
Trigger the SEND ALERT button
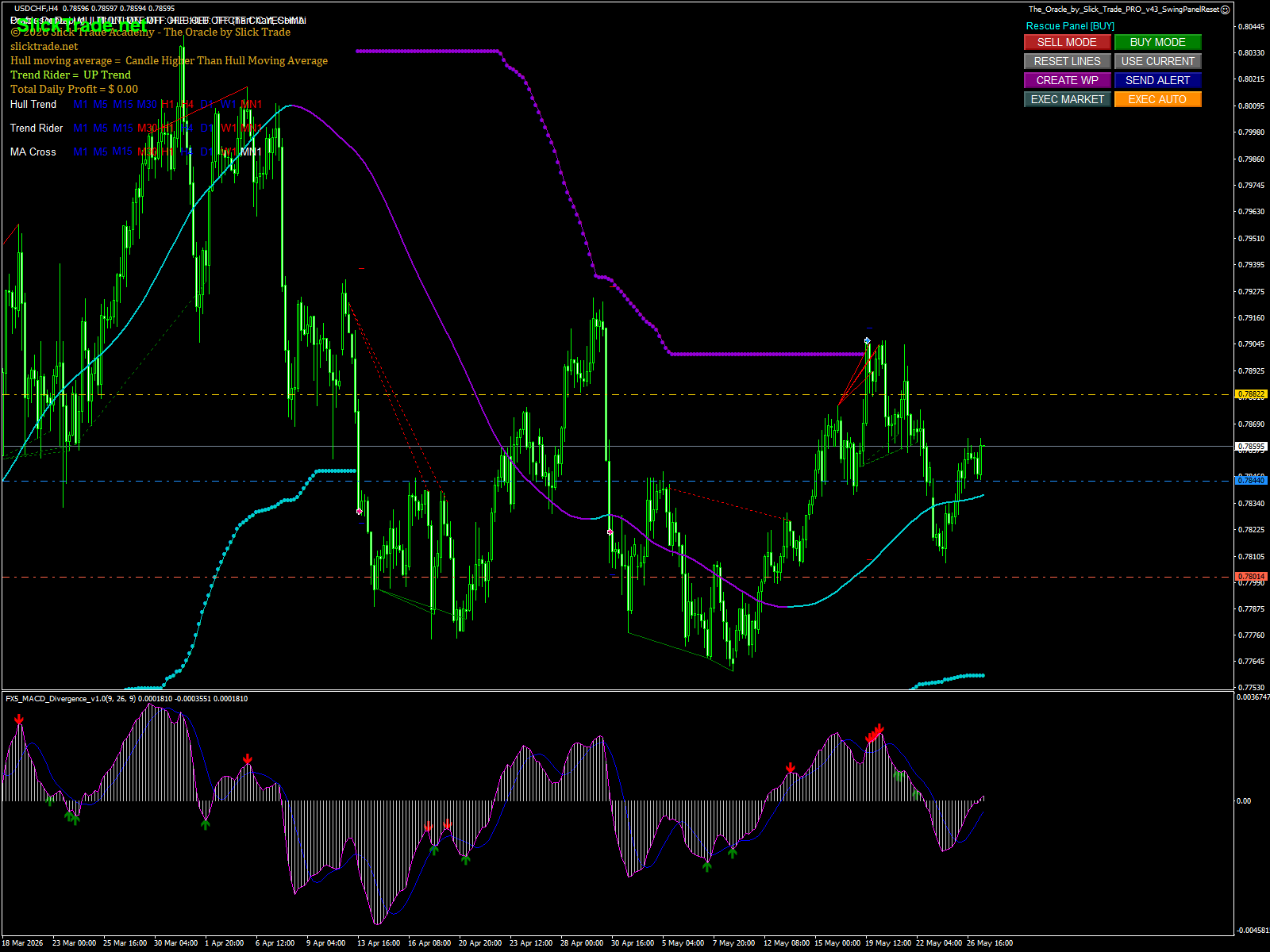tap(1157, 80)
